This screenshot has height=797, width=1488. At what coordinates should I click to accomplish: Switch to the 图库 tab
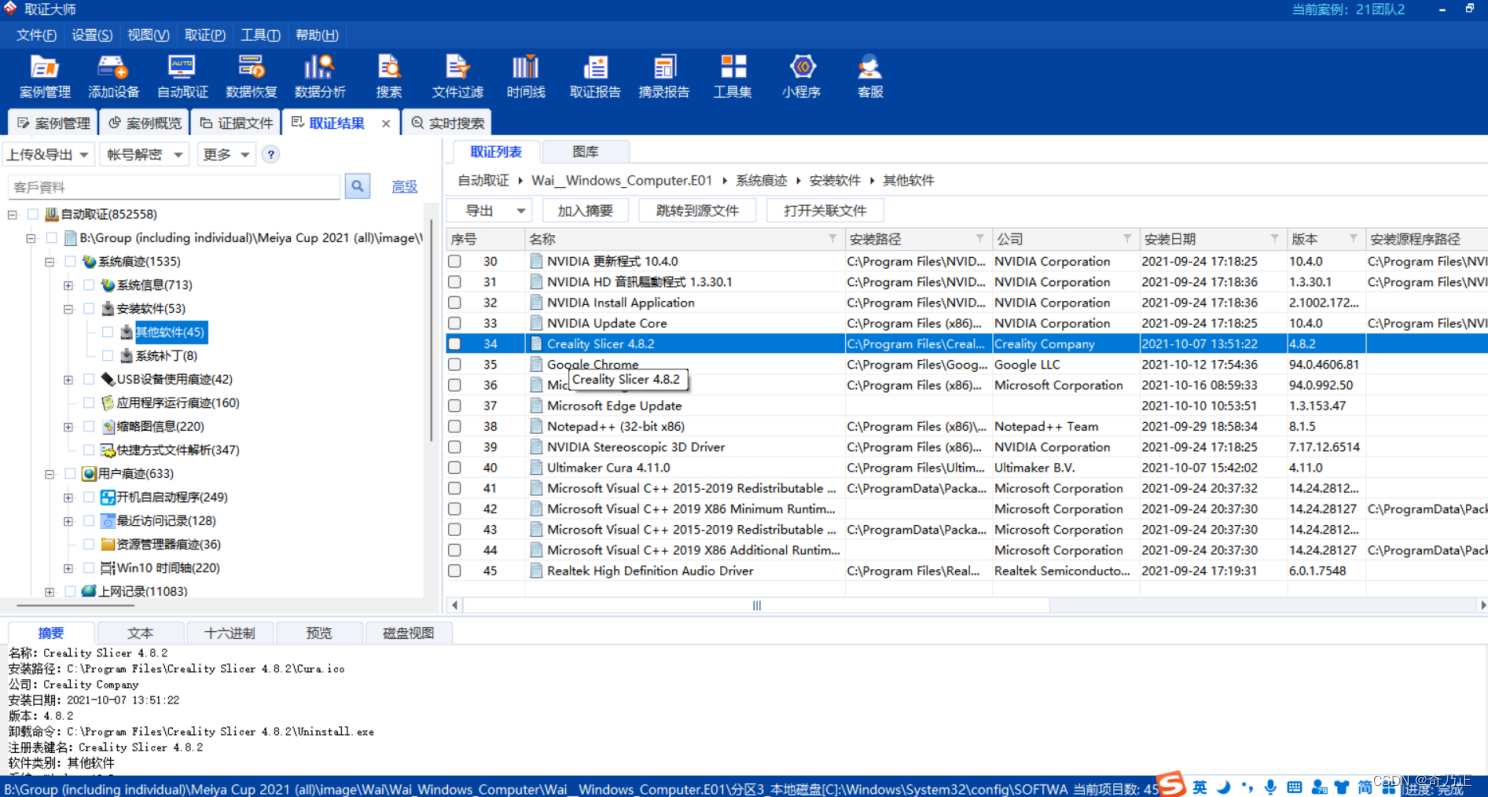(585, 152)
